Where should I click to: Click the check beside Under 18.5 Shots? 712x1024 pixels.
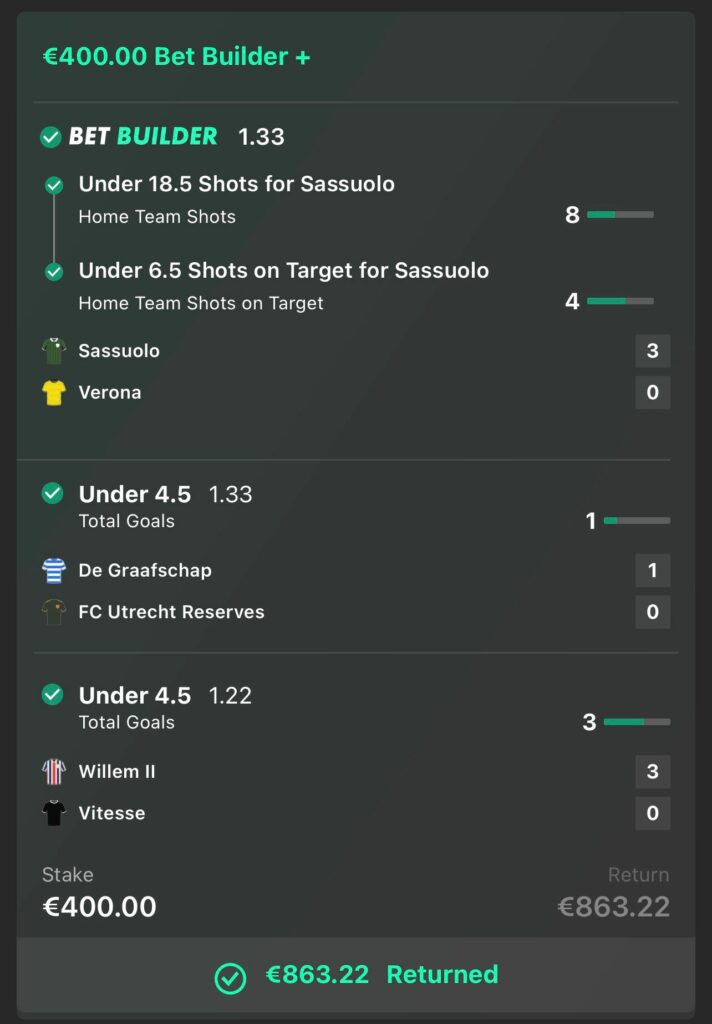(54, 185)
